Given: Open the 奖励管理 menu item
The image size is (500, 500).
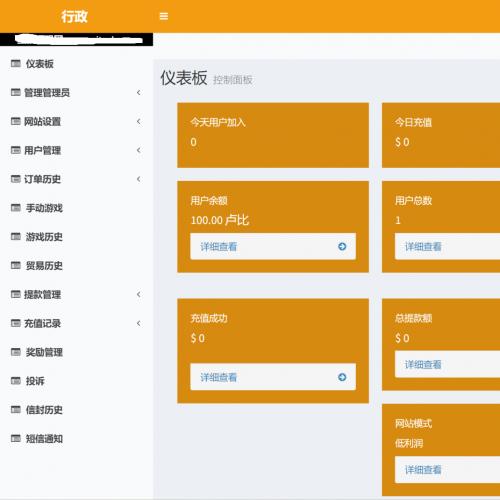Looking at the screenshot, I should pos(76,352).
